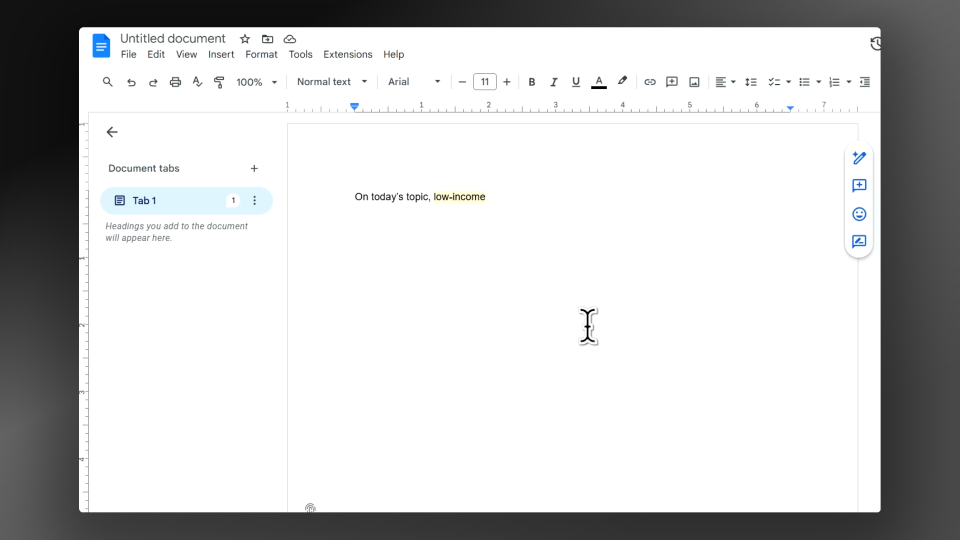The image size is (960, 540).
Task: Open the Format menu
Action: tap(261, 54)
